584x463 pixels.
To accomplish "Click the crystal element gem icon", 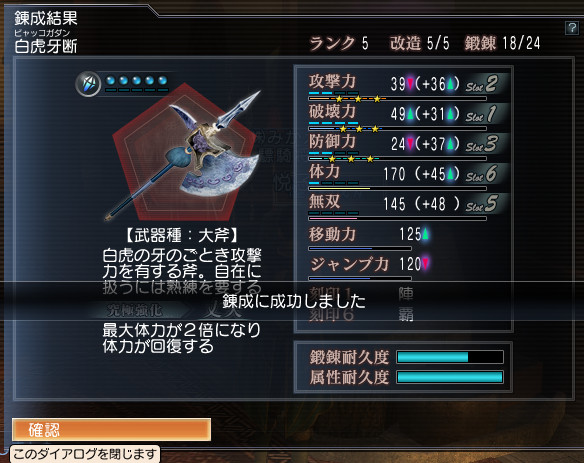I will pyautogui.click(x=88, y=84).
